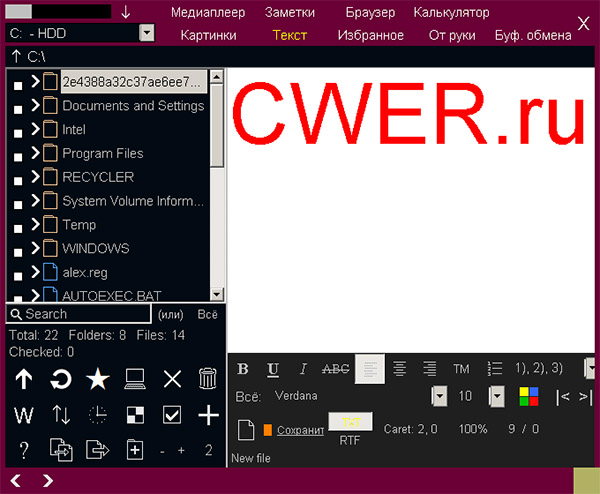Check the box beside WINDOWS folder

point(18,252)
